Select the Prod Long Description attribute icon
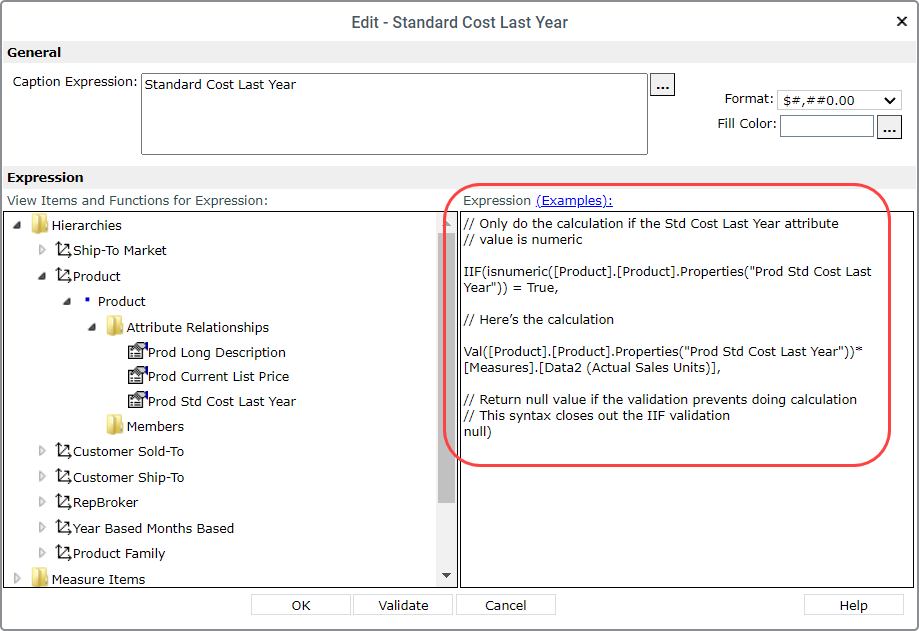The height and width of the screenshot is (631, 919). pos(137,351)
